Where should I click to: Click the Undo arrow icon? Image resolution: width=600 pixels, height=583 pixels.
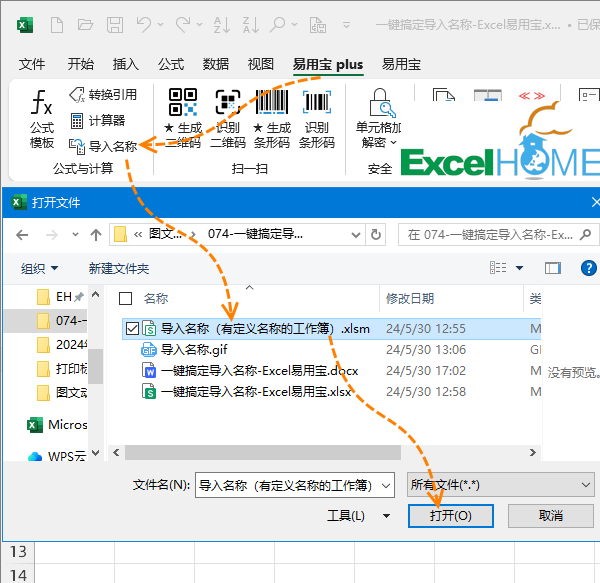[x=144, y=25]
